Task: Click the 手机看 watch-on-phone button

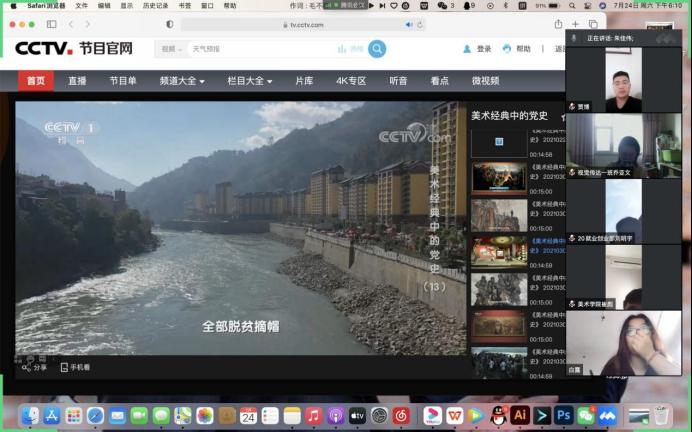Action: coord(75,367)
